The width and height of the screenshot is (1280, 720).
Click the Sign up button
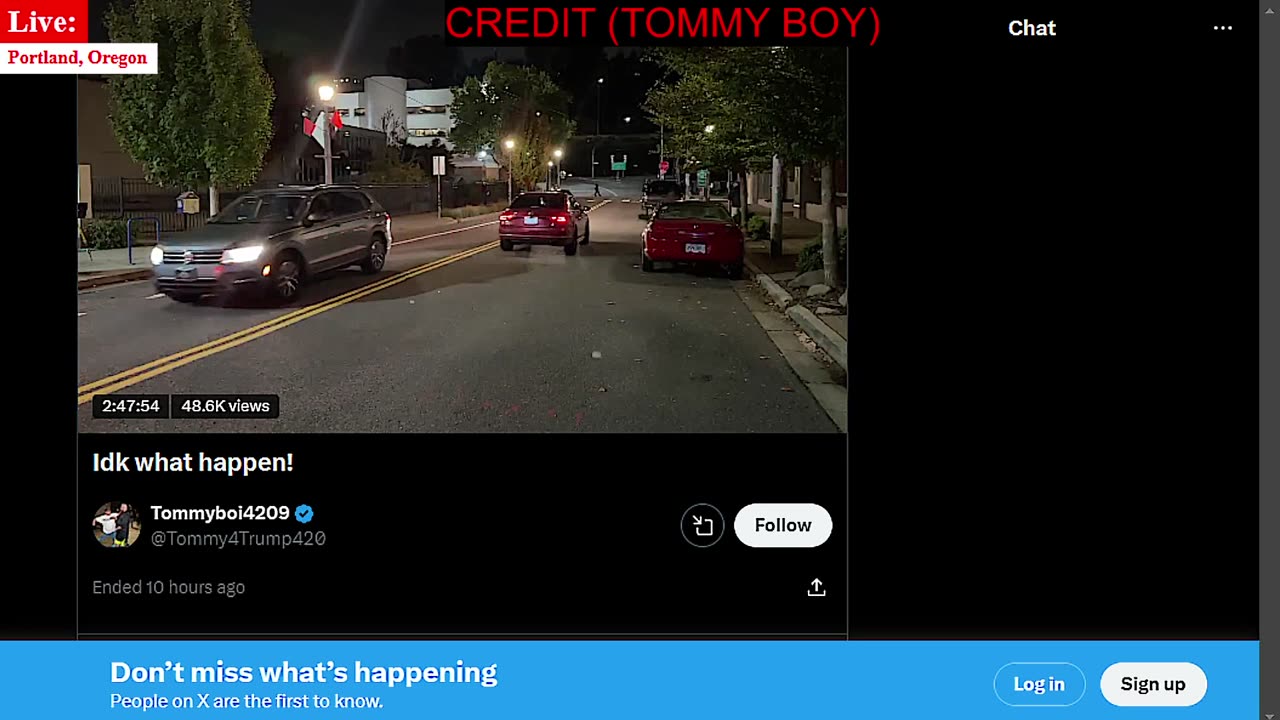[x=1153, y=684]
